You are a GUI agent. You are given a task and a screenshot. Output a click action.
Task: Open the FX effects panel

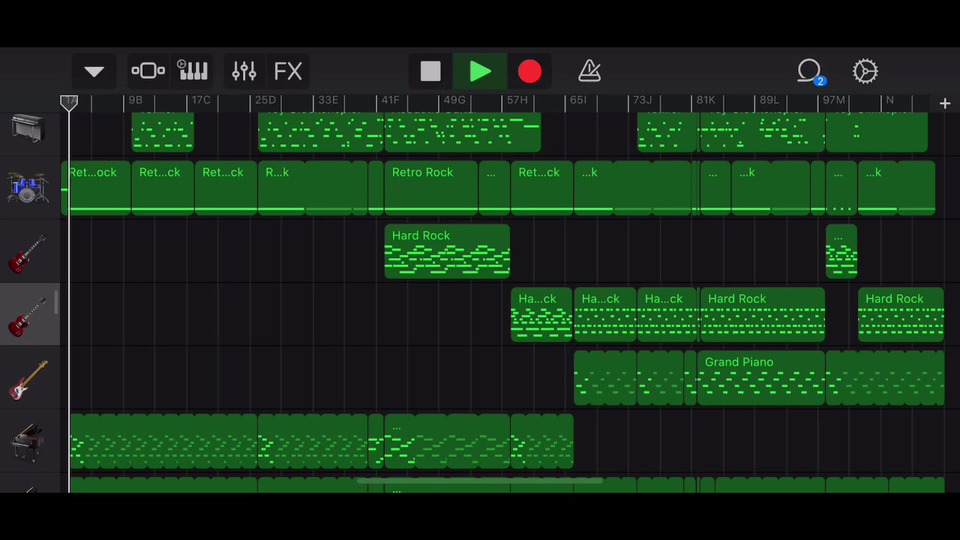click(288, 71)
